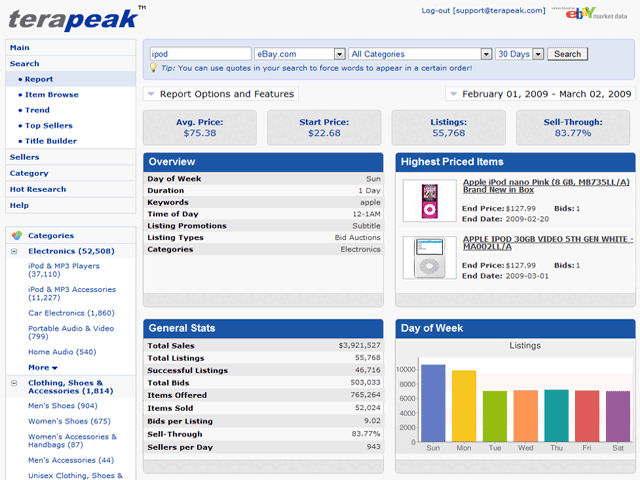The image size is (640, 480).
Task: Open Home Audio (540) category
Action: [62, 352]
